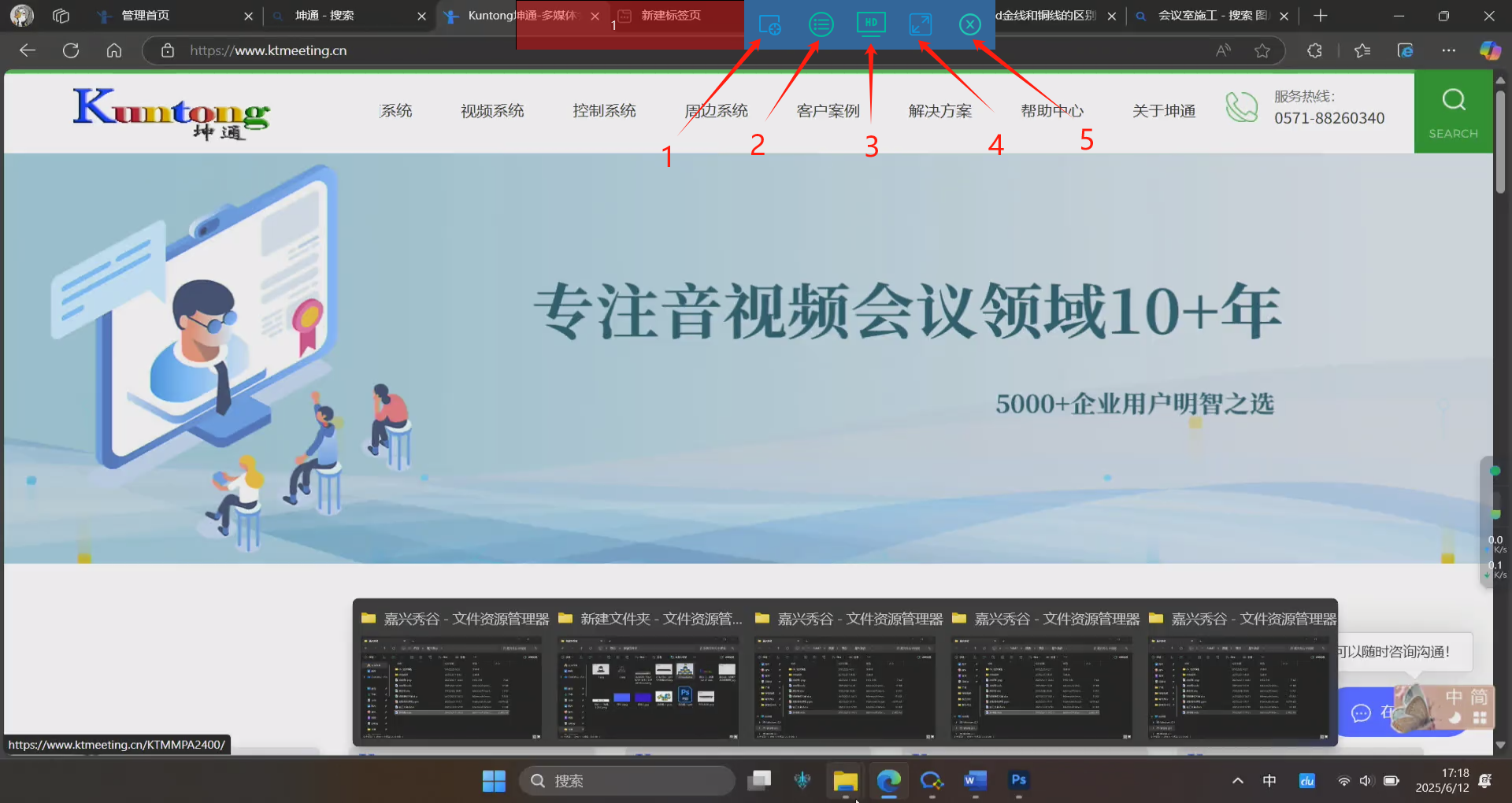
Task: Click the Kuntong 坤通 logo
Action: [x=172, y=114]
